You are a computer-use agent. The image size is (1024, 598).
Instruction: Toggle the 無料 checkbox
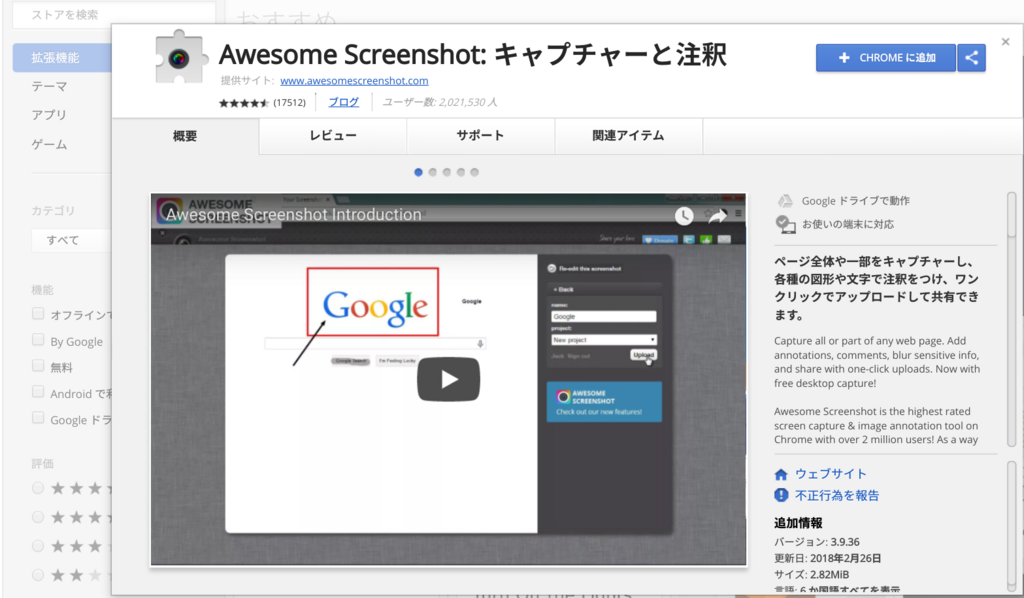coord(39,366)
